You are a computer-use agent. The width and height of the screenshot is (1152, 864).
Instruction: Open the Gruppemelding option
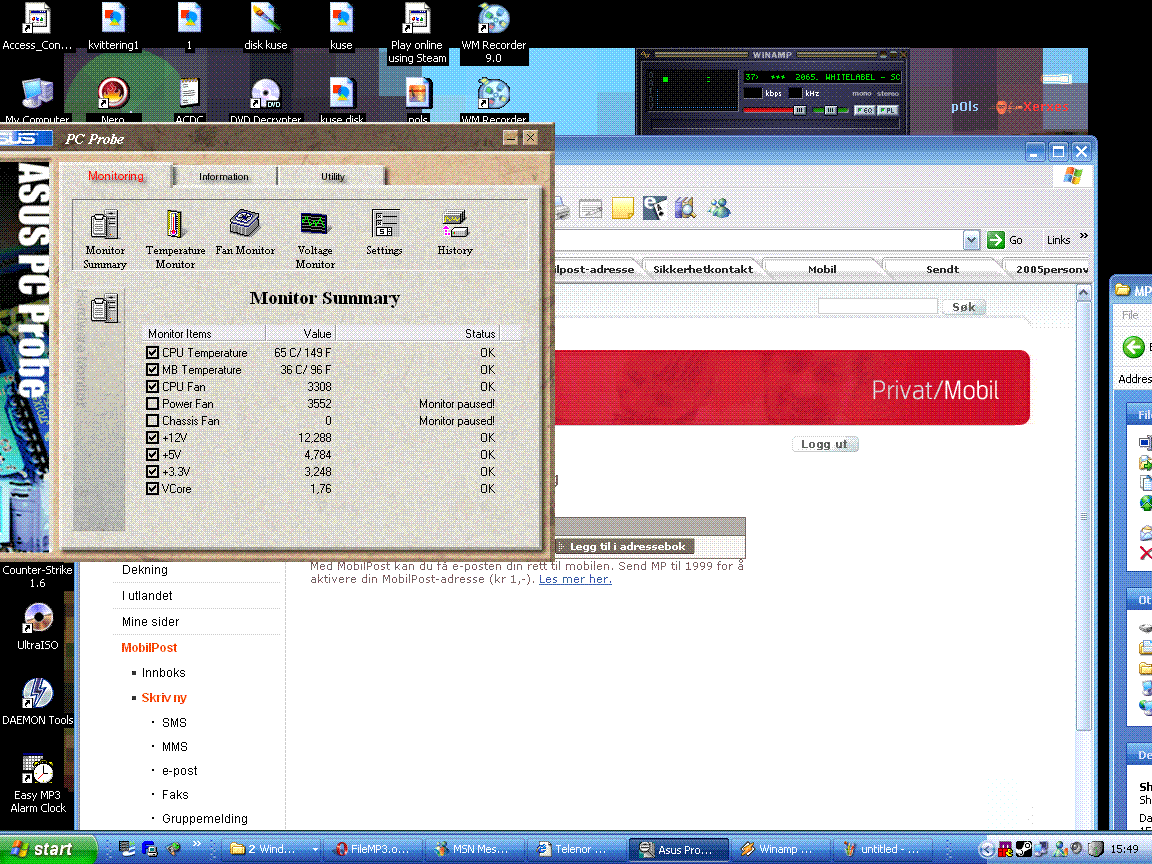coord(205,818)
